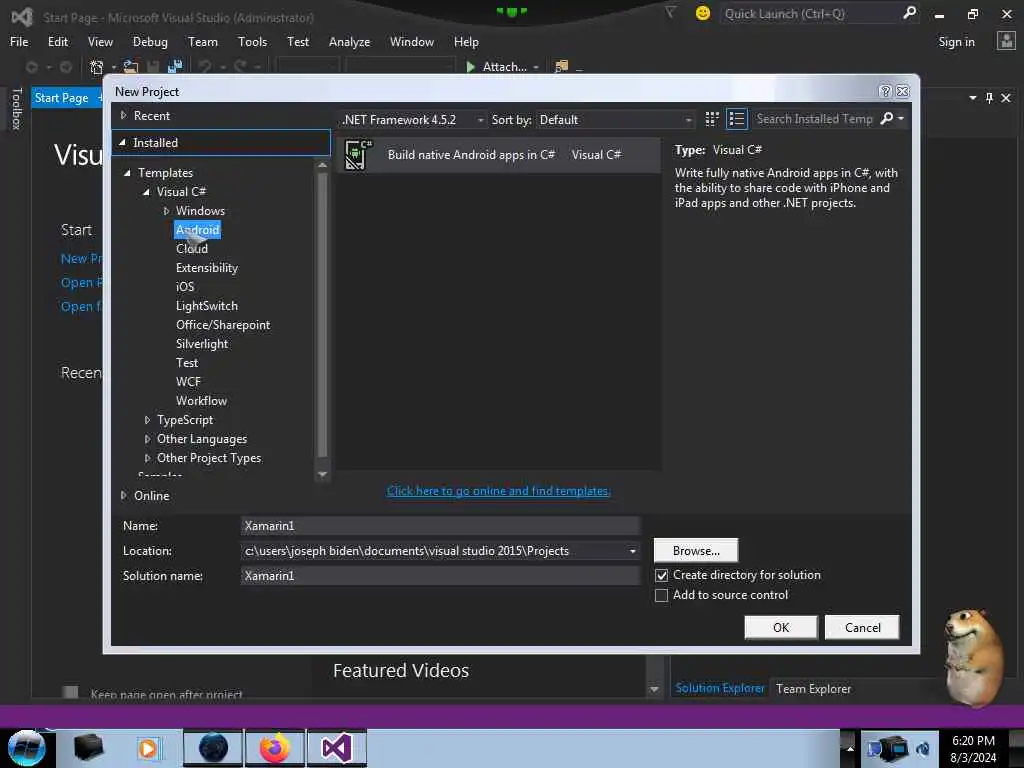Viewport: 1024px width, 768px height.
Task: Click the Save All toolbar icon
Action: coord(174,67)
